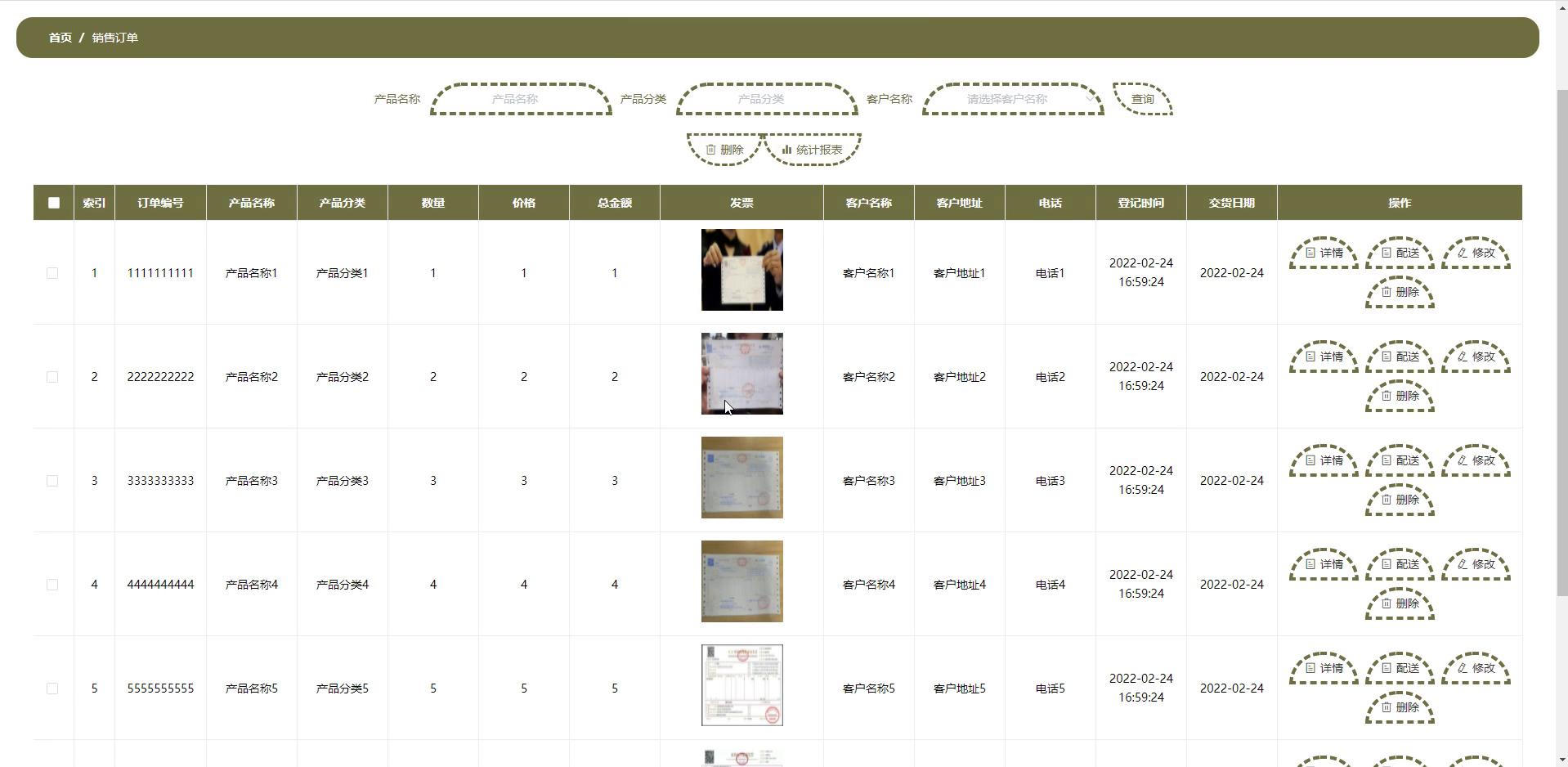
Task: Click the page vertical scrollbar thumb
Action: pyautogui.click(x=1561, y=342)
